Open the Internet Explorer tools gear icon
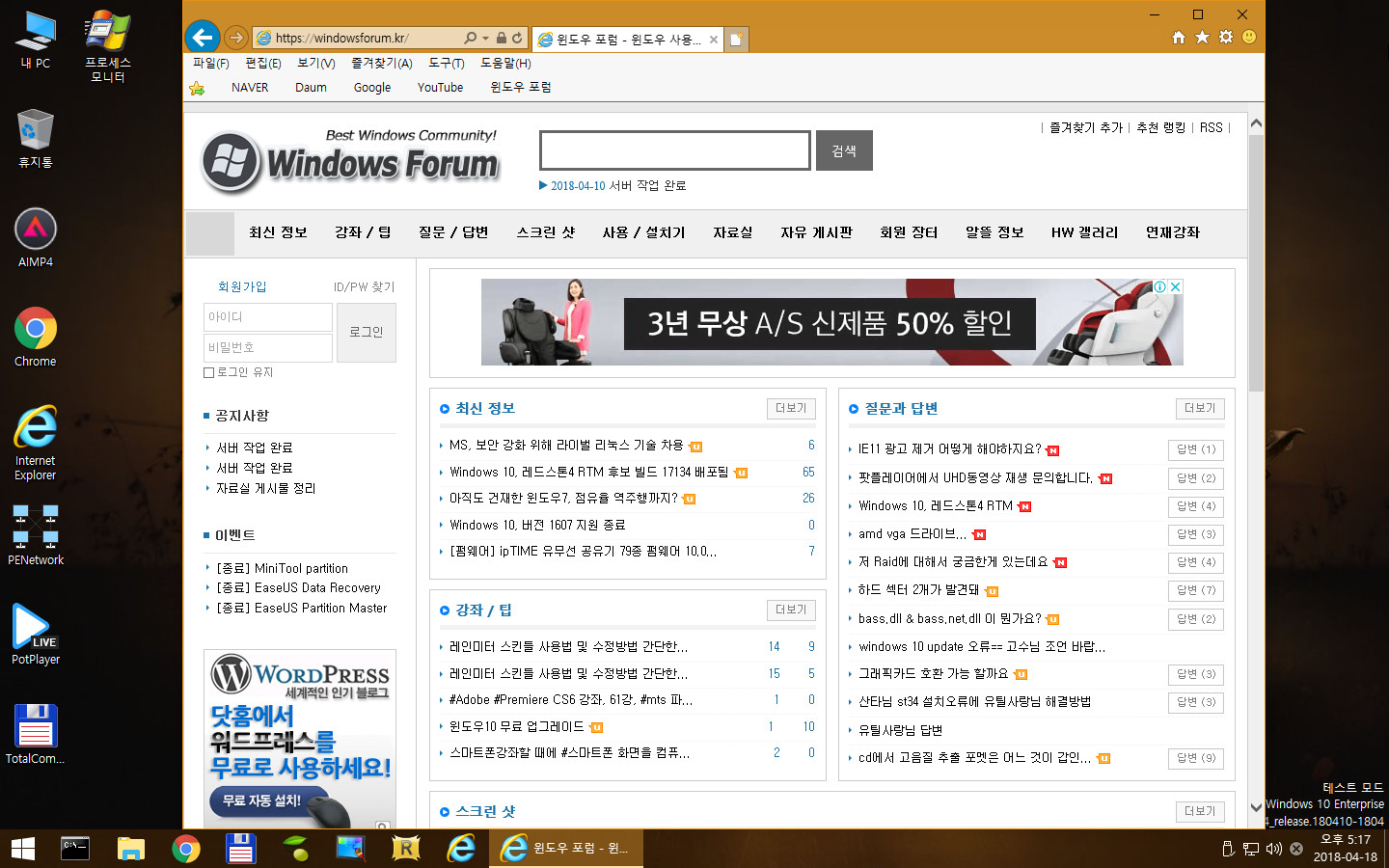Viewport: 1389px width, 868px height. 1226,37
